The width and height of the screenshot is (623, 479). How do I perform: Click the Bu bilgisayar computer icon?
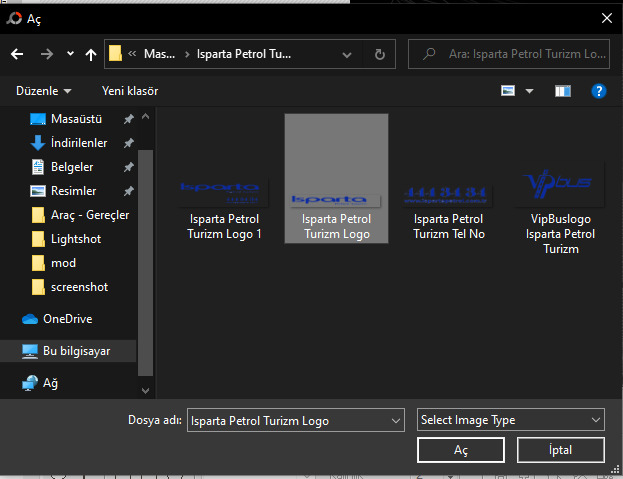30,351
